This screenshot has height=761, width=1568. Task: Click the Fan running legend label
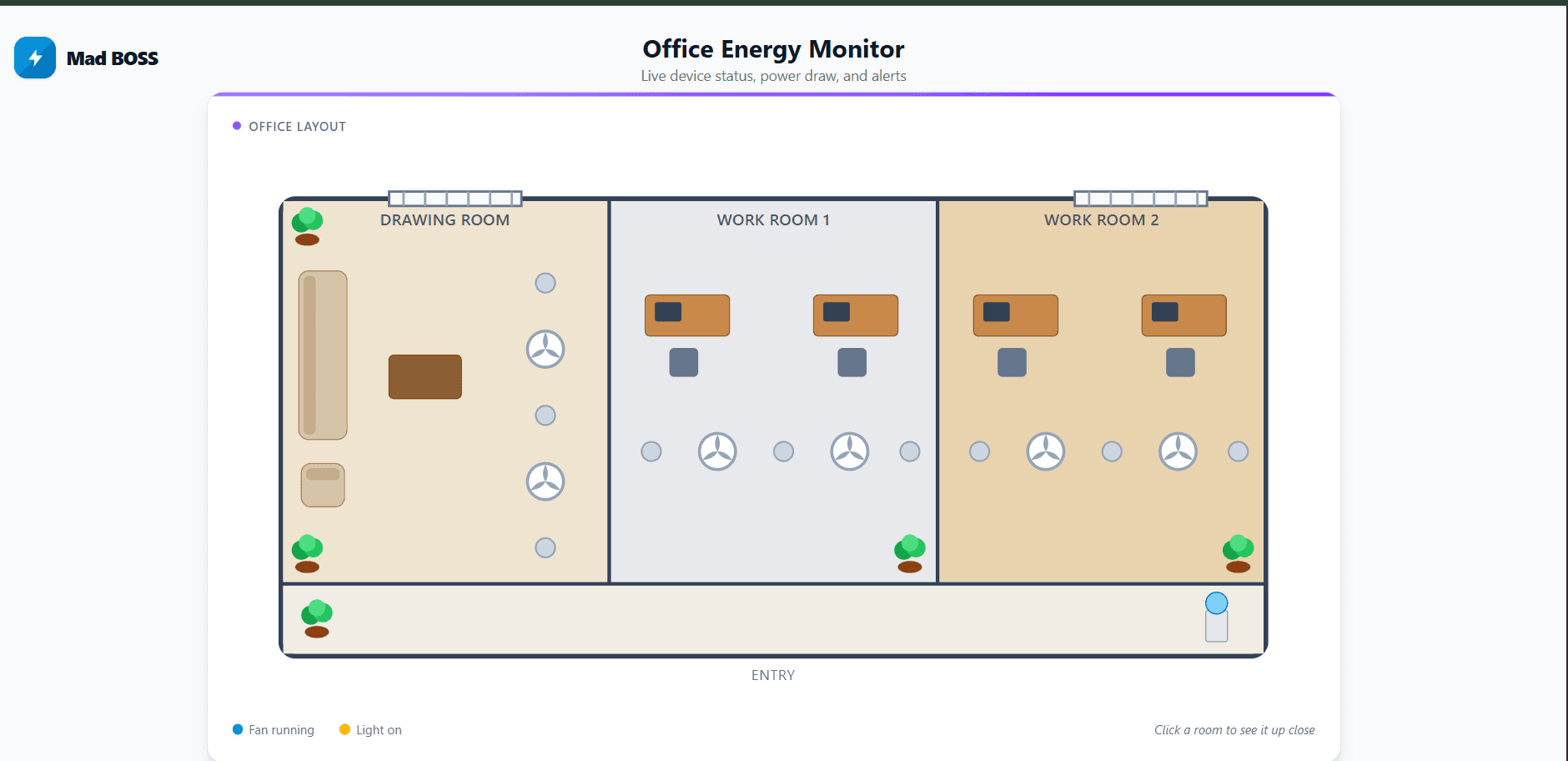coord(281,730)
